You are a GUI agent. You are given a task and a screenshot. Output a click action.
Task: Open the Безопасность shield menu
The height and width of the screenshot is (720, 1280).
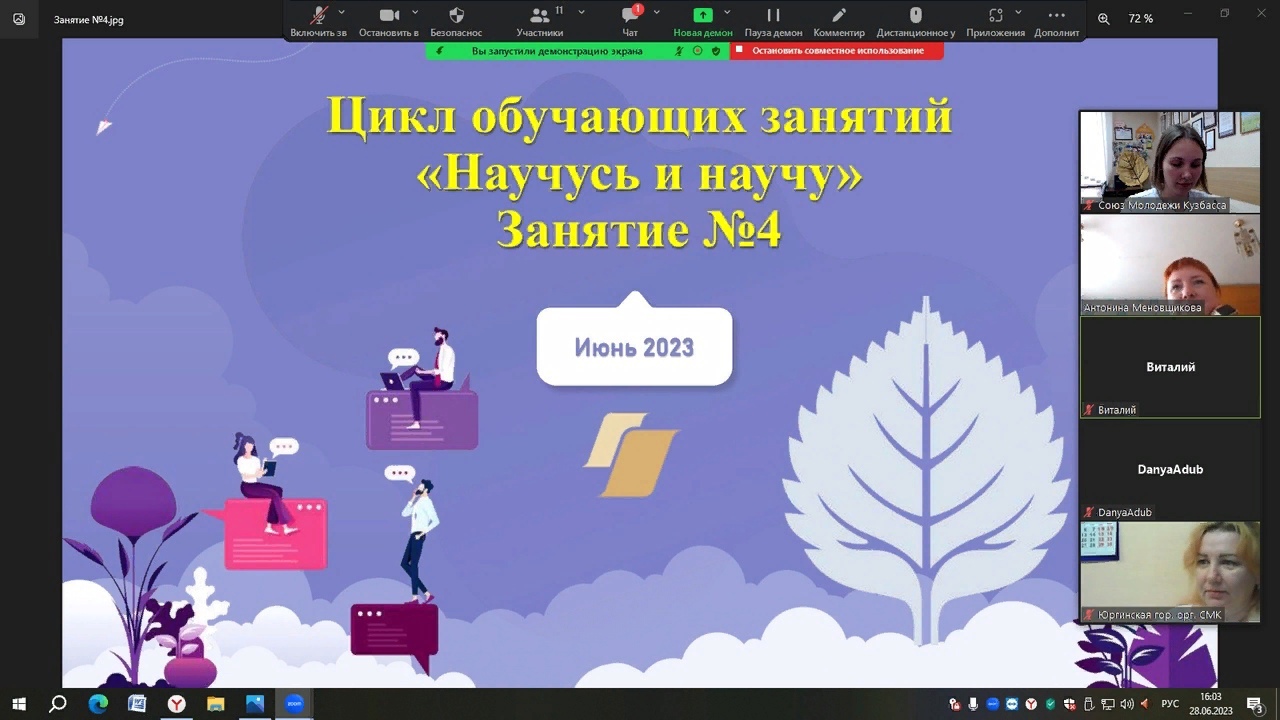click(456, 21)
